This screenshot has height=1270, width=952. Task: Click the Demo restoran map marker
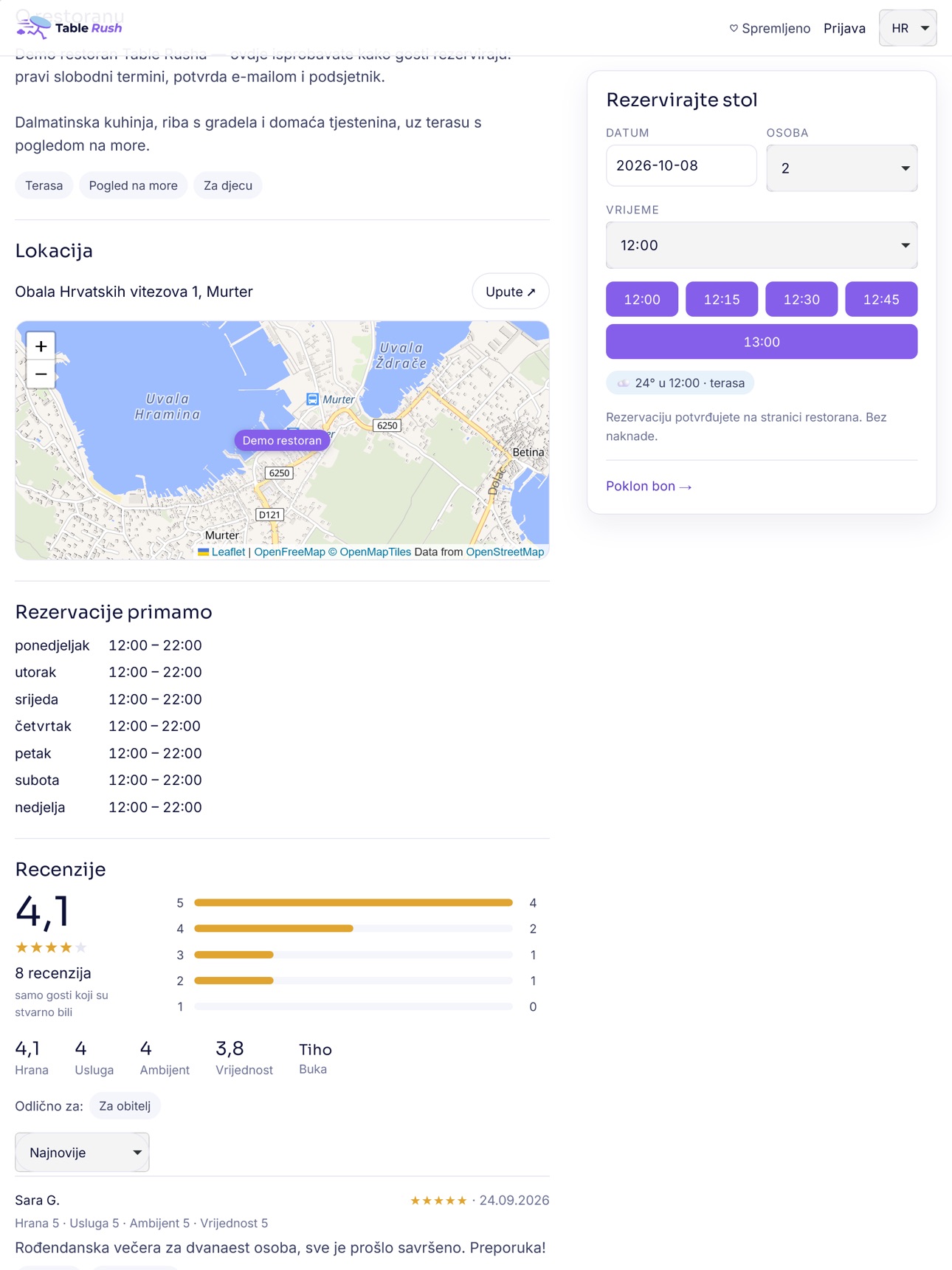[282, 440]
